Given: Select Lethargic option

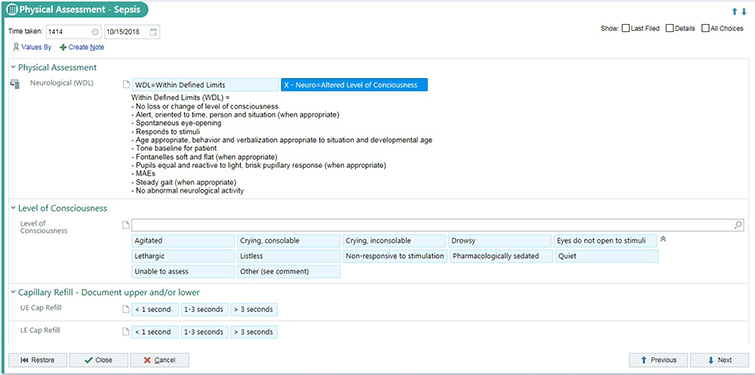Looking at the screenshot, I should point(183,256).
